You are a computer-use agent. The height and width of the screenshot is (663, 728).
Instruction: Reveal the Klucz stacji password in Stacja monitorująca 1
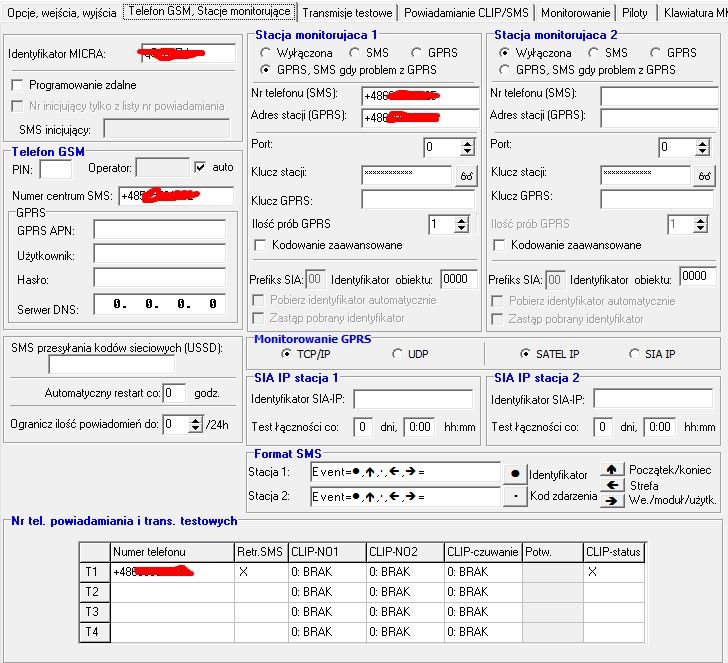tap(466, 176)
